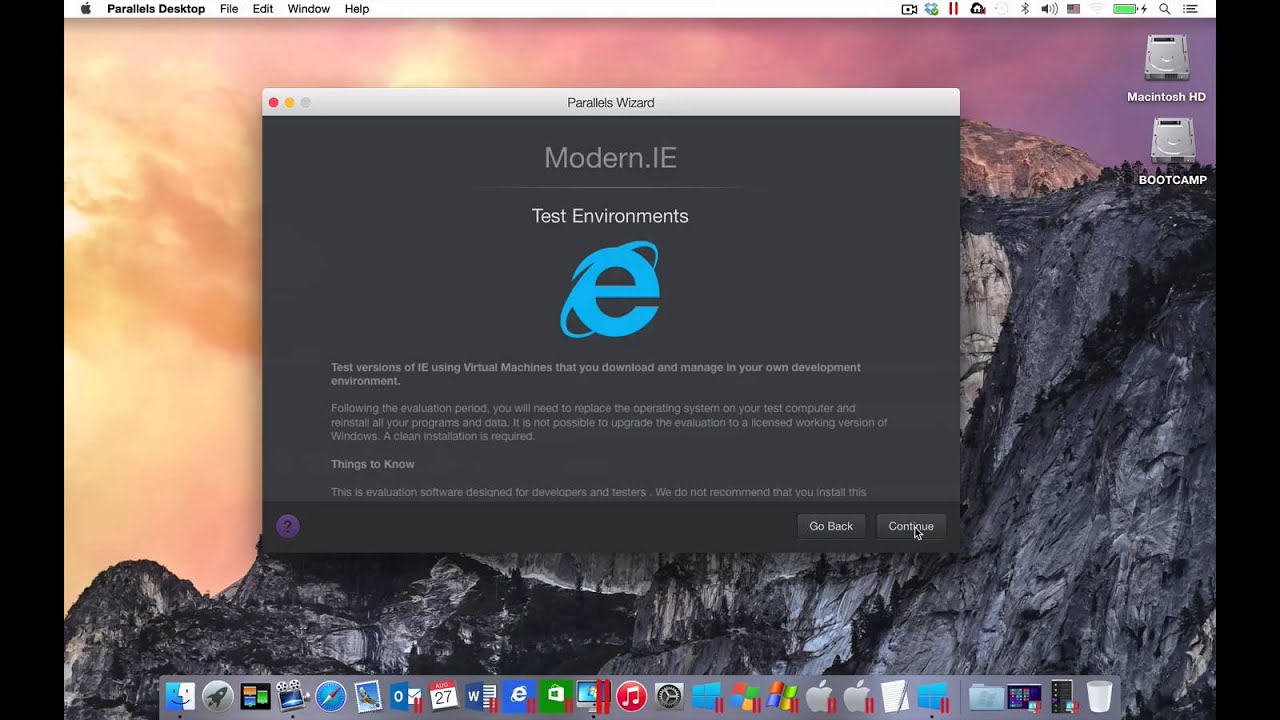
Task: Click Spotlight search magnifier in menu bar
Action: (1165, 9)
